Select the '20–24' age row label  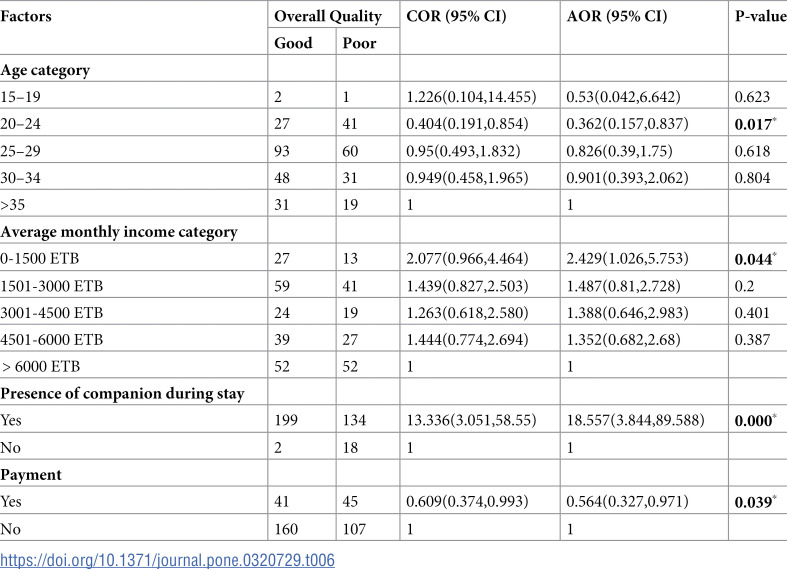[21, 124]
